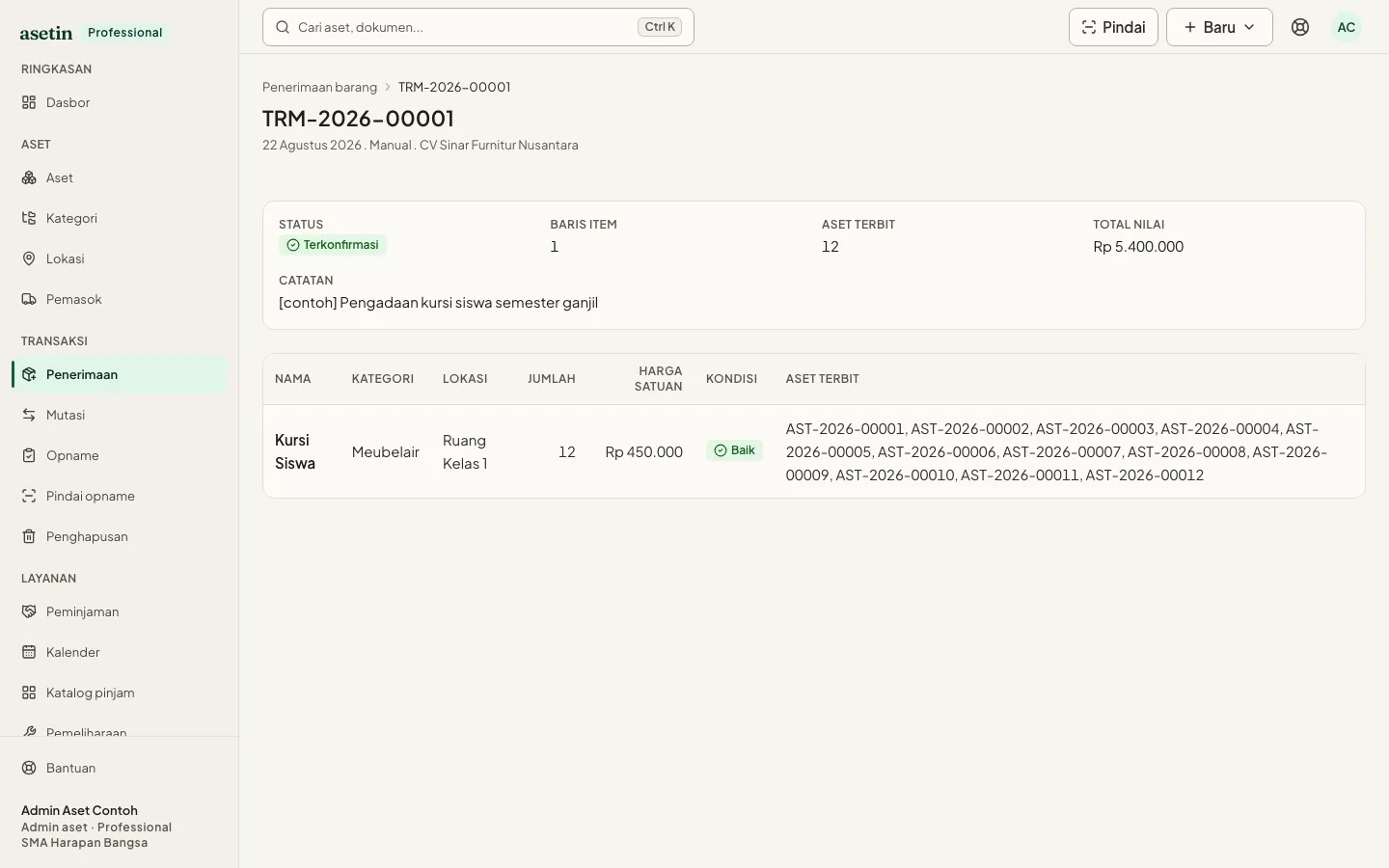1389x868 pixels.
Task: Focus the Cari aset search field
Action: coord(478,27)
